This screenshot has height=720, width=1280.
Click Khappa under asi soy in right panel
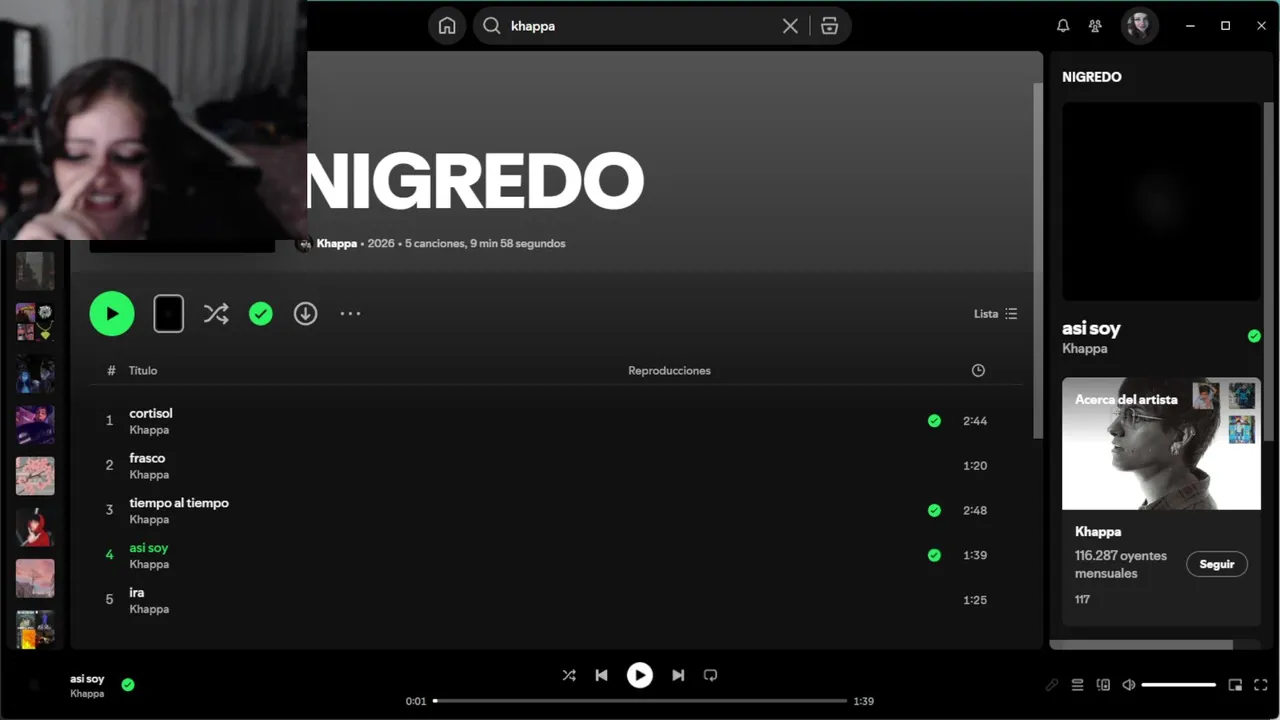coord(1084,349)
